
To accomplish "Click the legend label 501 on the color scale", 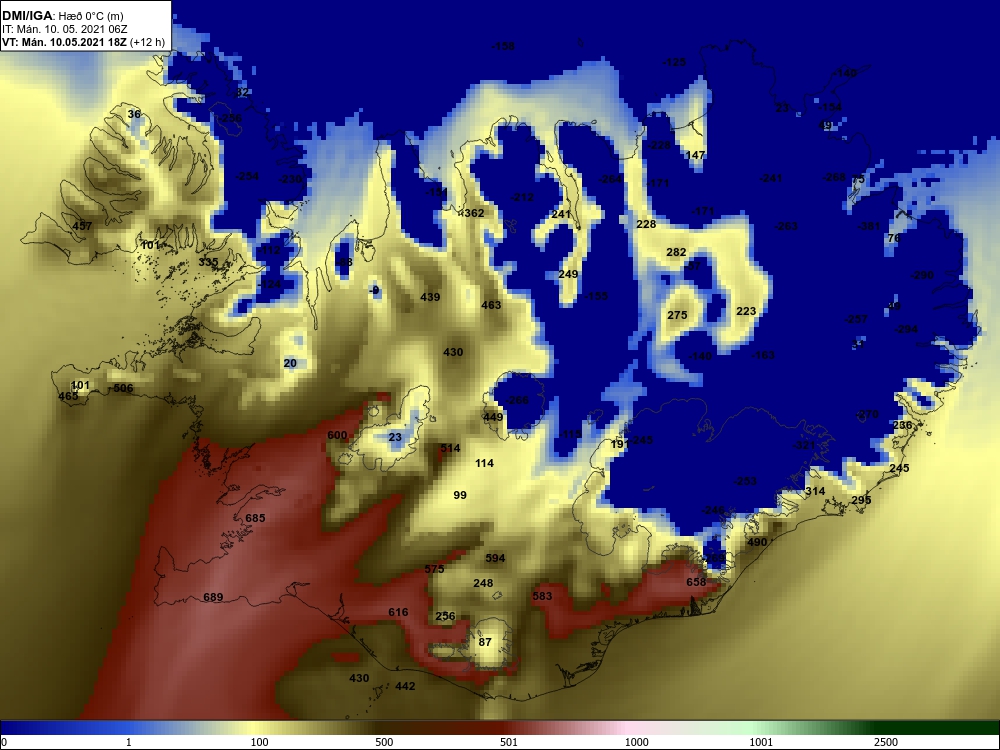I will tap(508, 742).
